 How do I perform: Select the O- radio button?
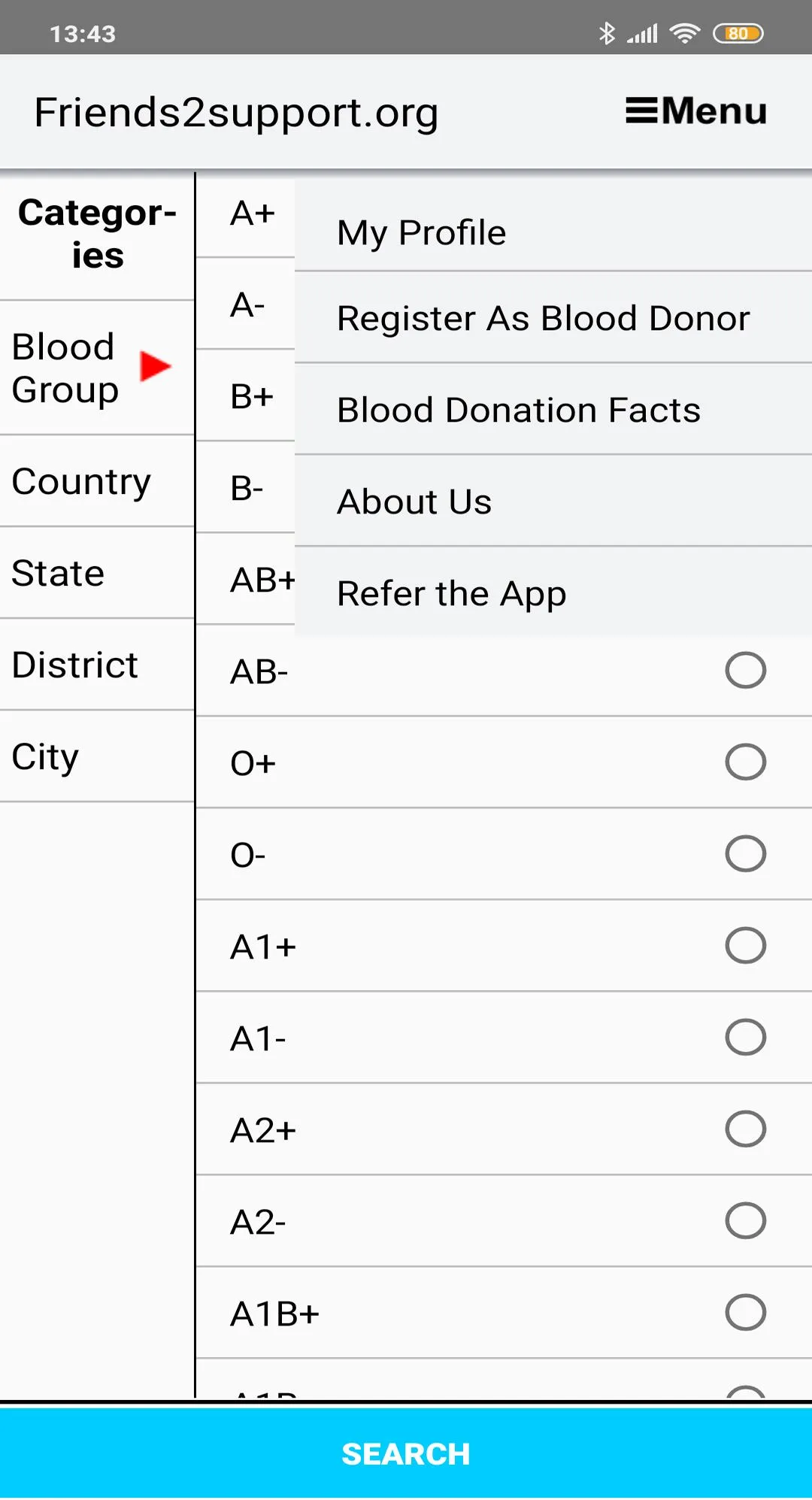pos(745,853)
